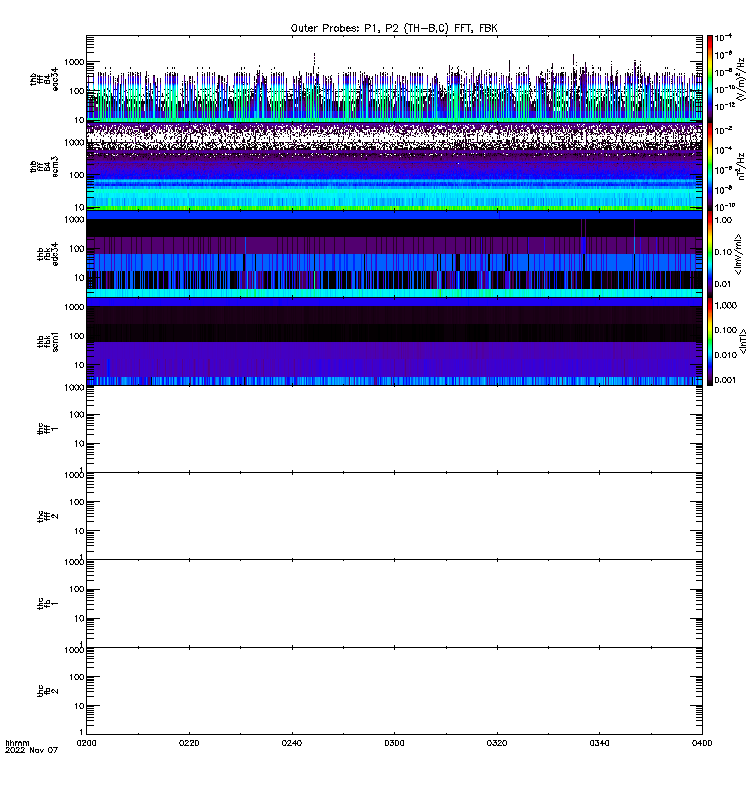This screenshot has height=800, width=750.
Task: Click the thb fbk edc34 spectrogram panel
Action: 394,254
